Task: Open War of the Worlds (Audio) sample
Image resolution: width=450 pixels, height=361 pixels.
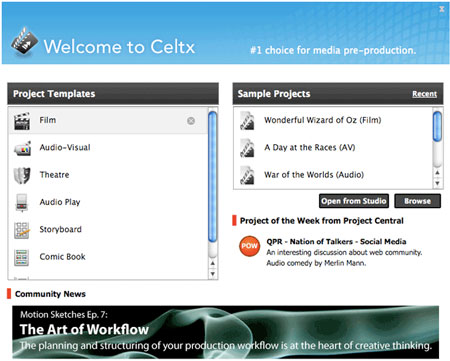Action: (x=333, y=175)
